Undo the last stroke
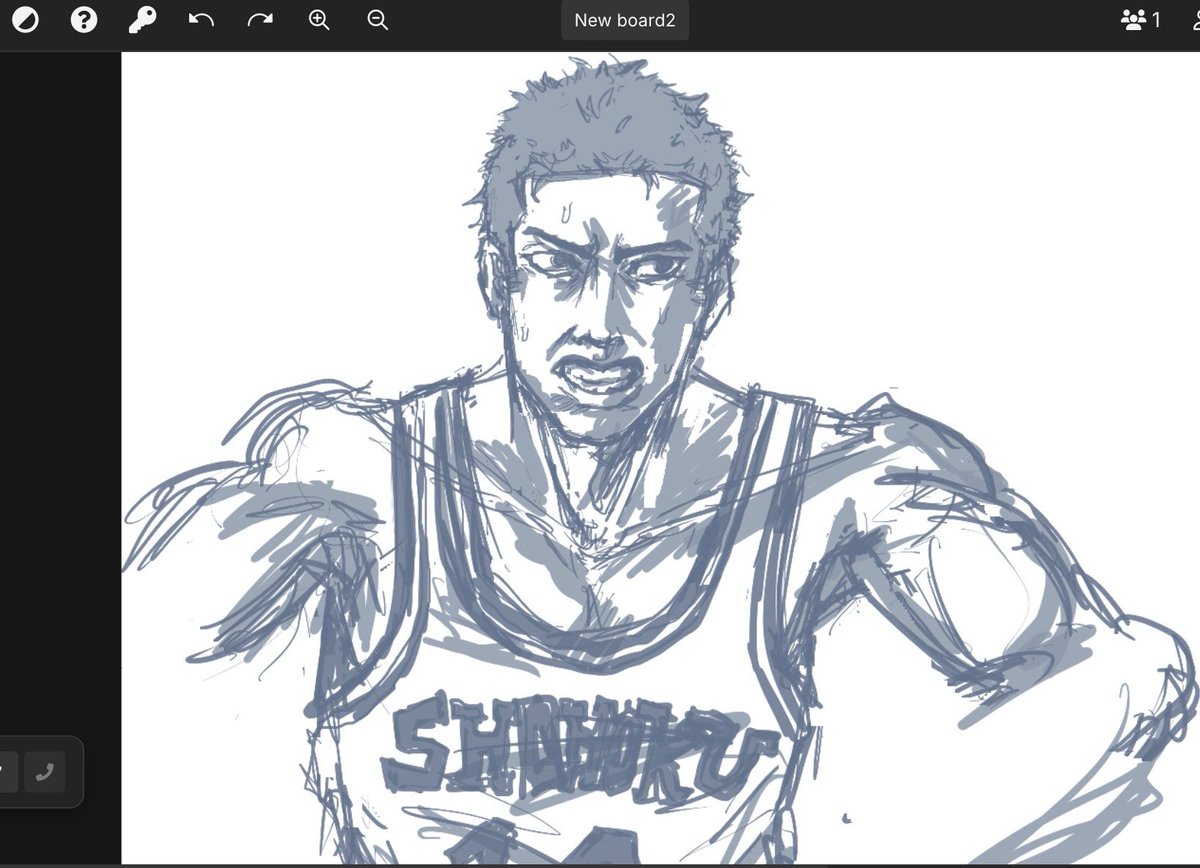 pos(201,20)
